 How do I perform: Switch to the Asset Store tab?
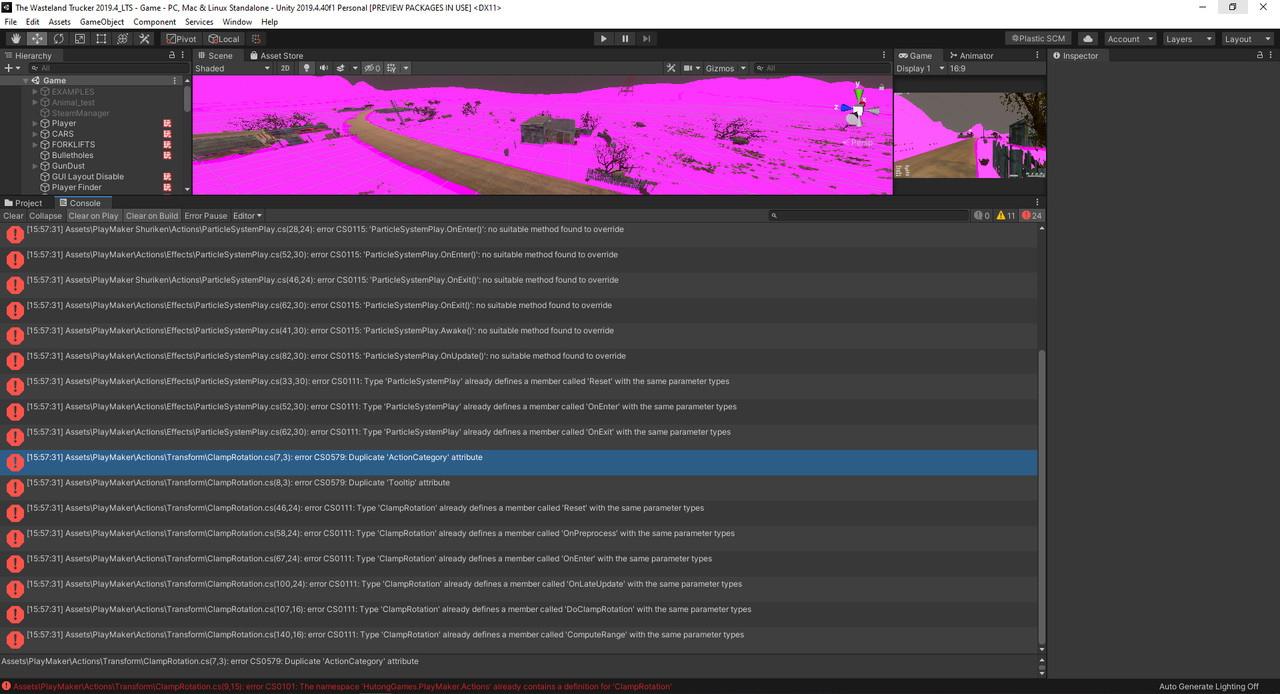pos(276,56)
